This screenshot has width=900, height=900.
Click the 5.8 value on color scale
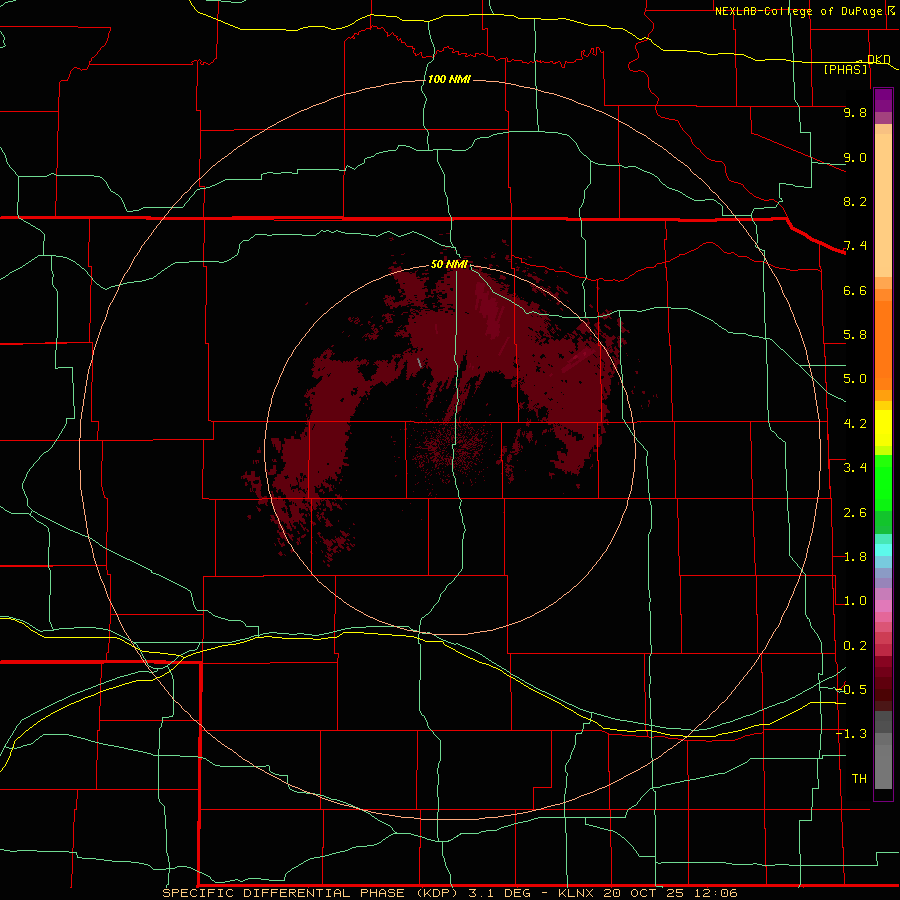(x=855, y=335)
